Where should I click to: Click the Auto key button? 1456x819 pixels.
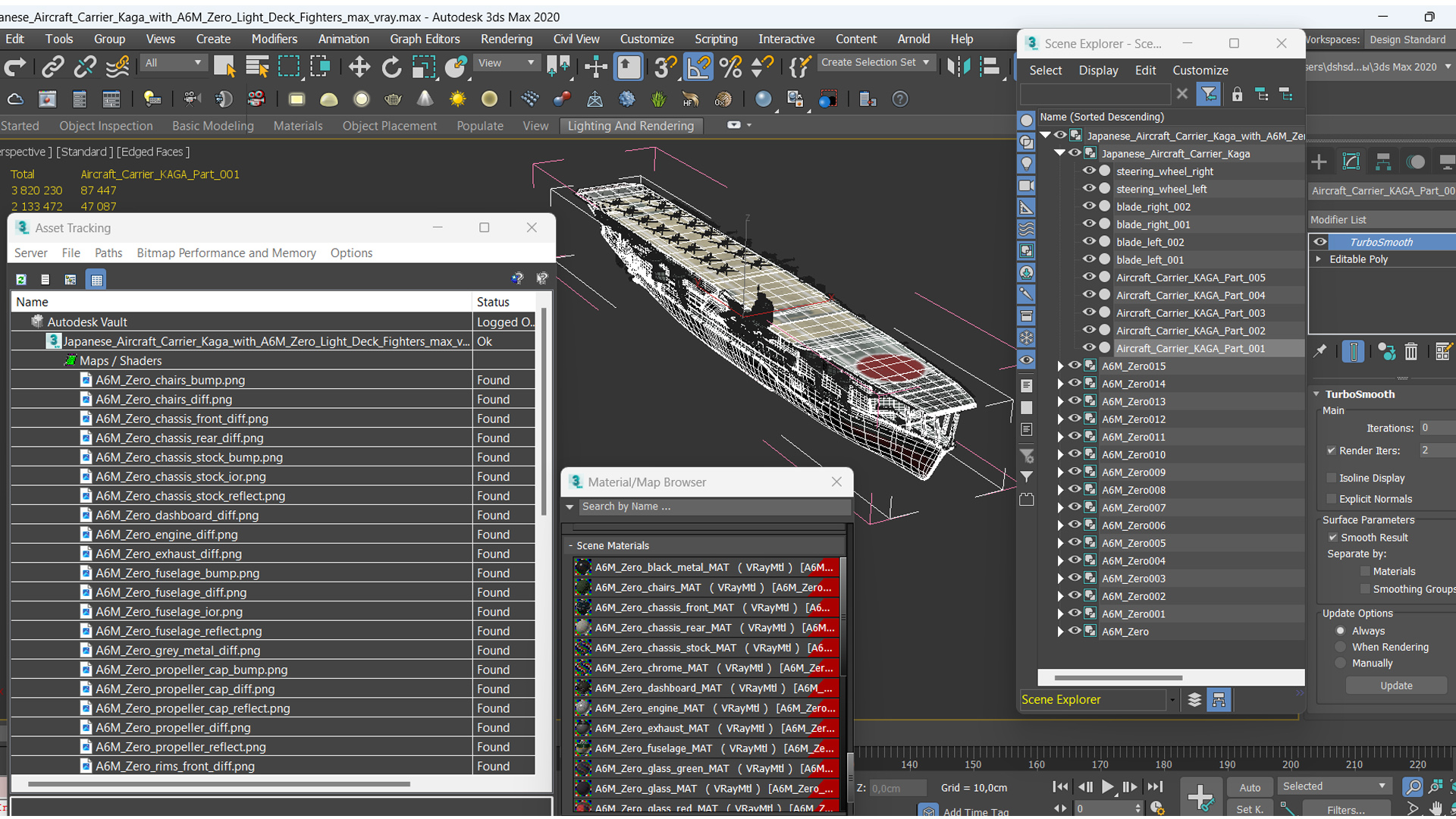[1249, 787]
